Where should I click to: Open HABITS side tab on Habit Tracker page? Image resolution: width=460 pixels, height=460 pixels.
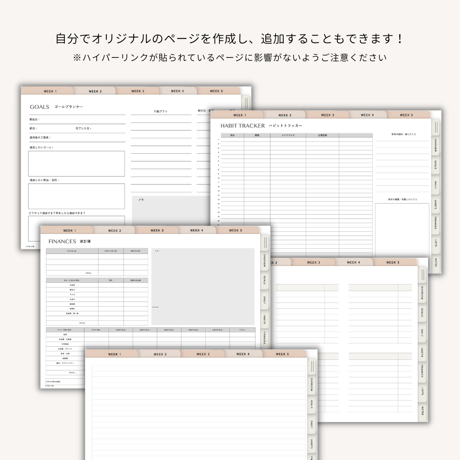click(x=436, y=203)
